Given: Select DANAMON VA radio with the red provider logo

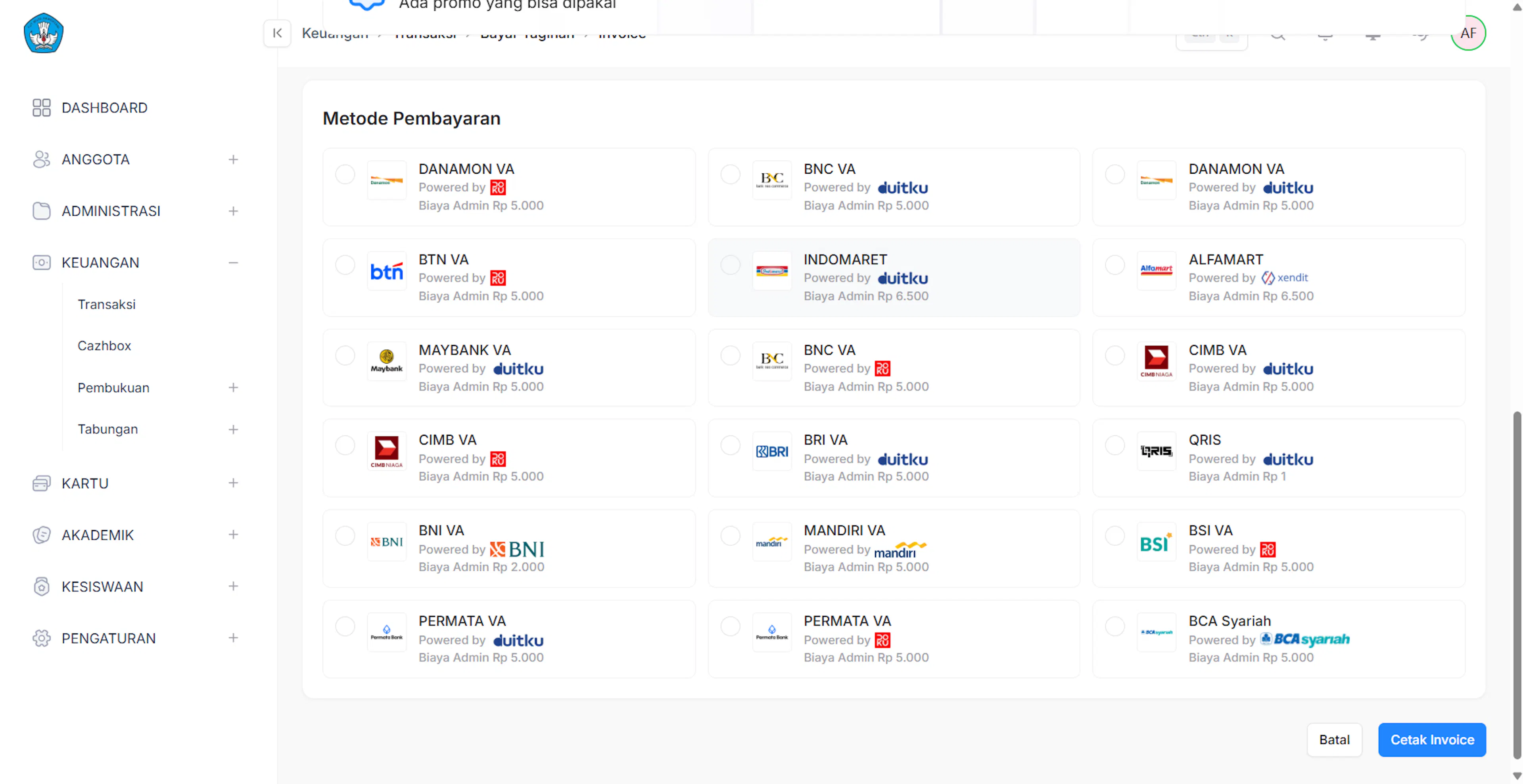Looking at the screenshot, I should pyautogui.click(x=345, y=174).
